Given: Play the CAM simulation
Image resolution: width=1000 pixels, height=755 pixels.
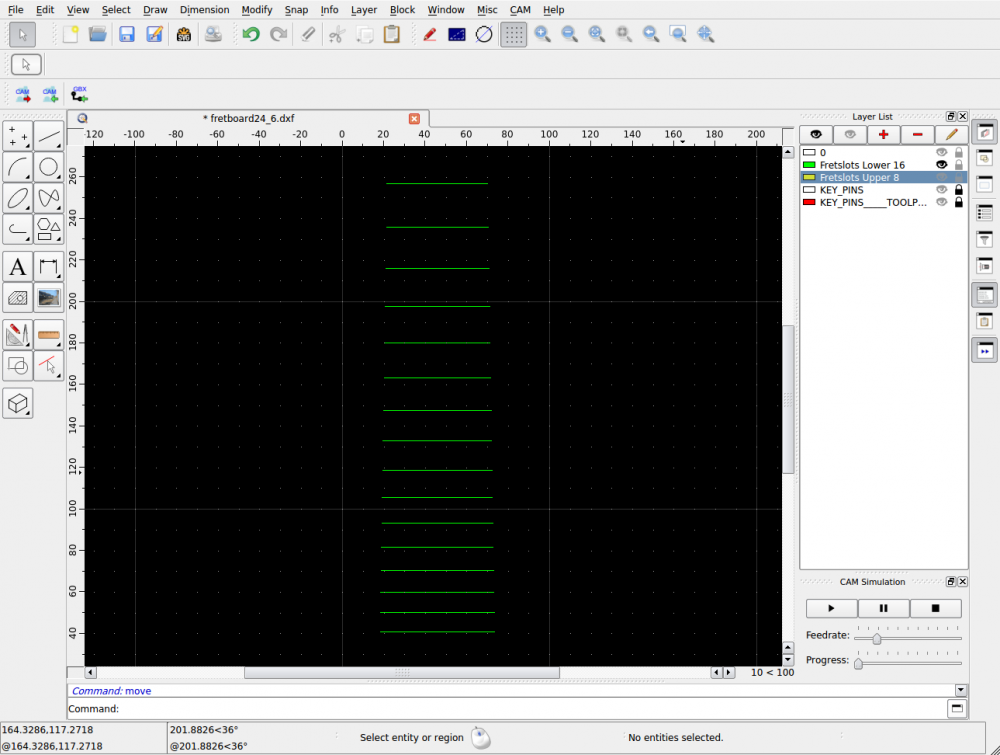Looking at the screenshot, I should click(832, 608).
